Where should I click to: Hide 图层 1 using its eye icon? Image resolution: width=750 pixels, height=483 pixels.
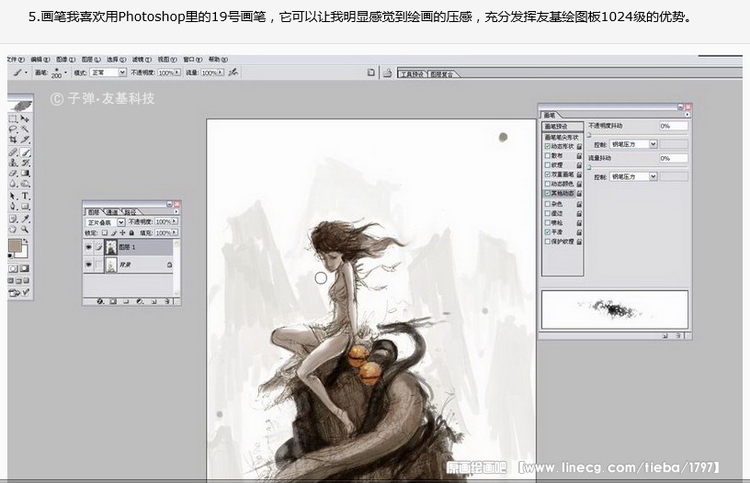pyautogui.click(x=88, y=247)
